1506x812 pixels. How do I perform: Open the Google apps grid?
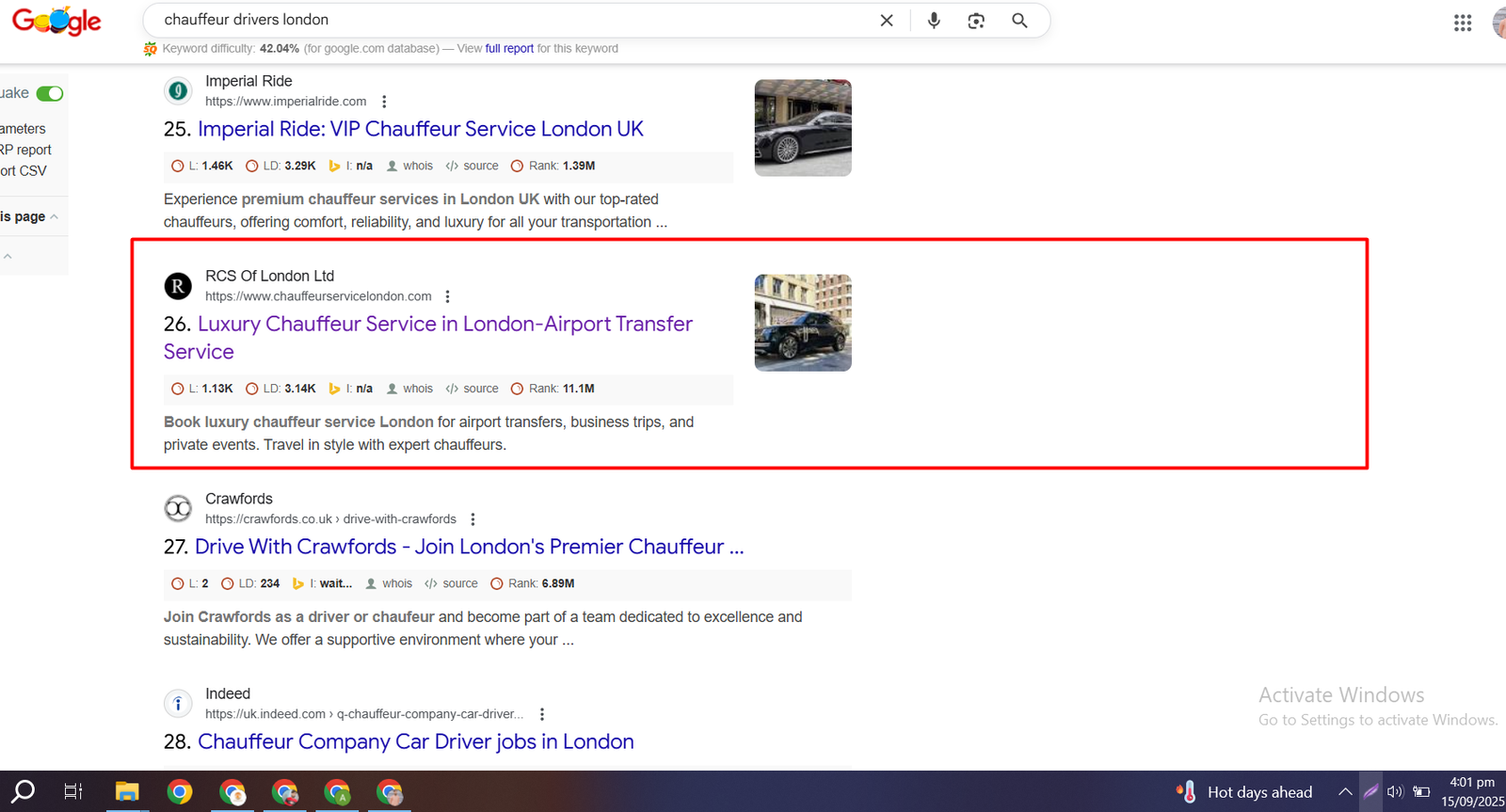(x=1462, y=23)
